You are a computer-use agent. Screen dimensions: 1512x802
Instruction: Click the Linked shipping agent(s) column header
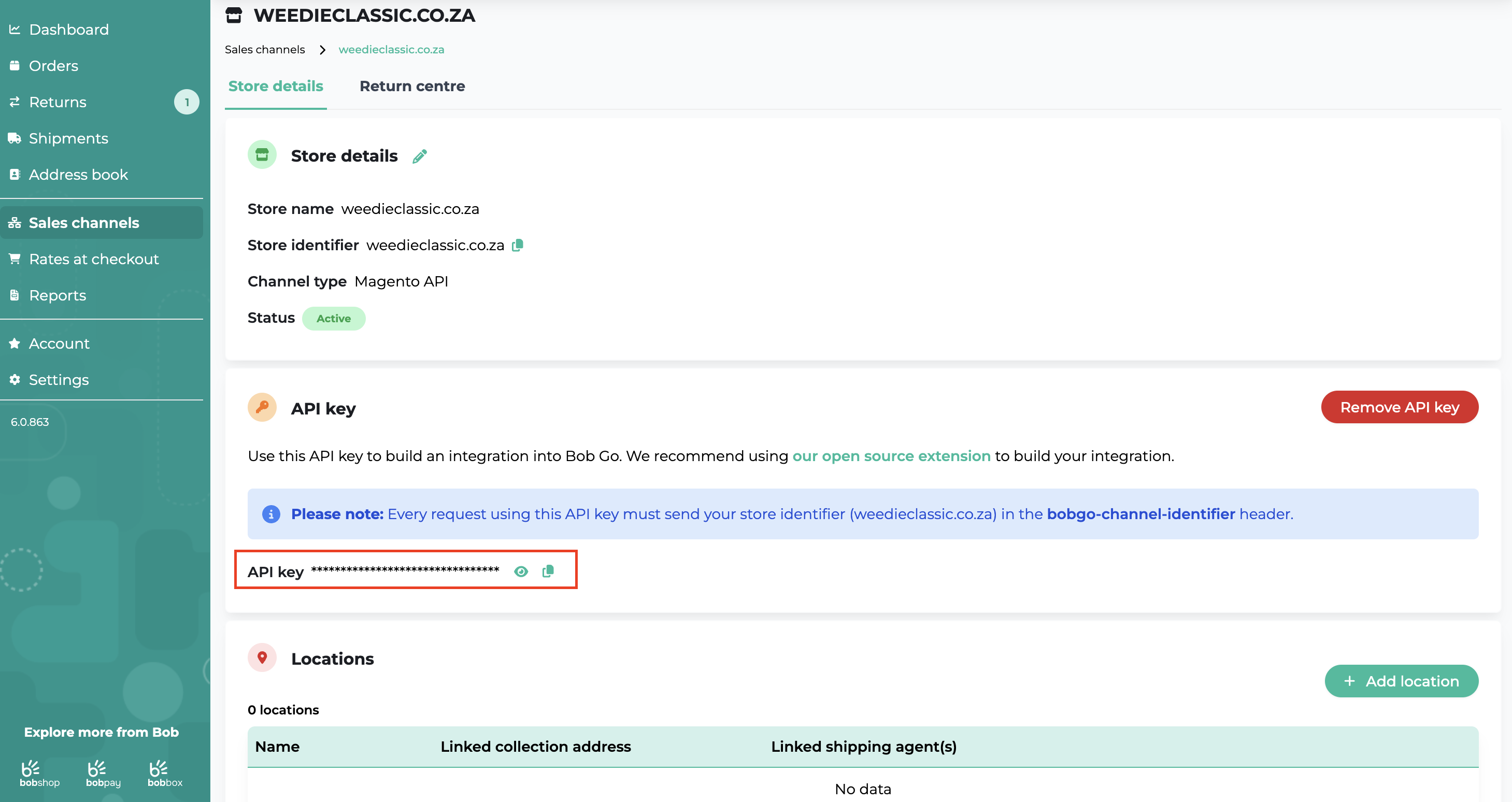point(864,747)
